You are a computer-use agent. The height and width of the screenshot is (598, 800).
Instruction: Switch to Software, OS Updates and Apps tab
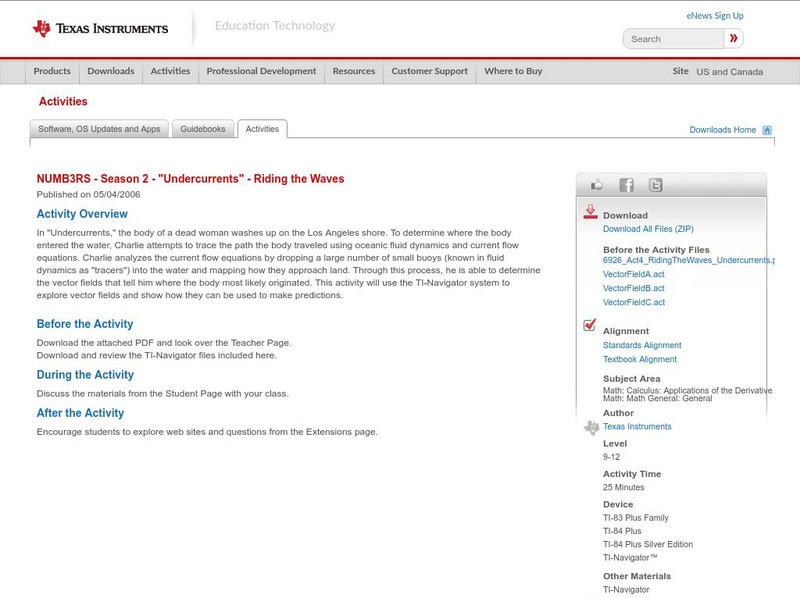pos(99,129)
